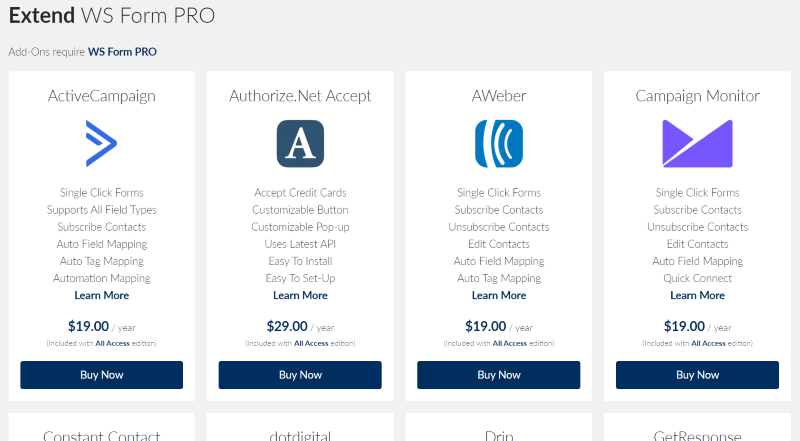
Task: Buy the Campaign Monitor add-on now
Action: 697,375
